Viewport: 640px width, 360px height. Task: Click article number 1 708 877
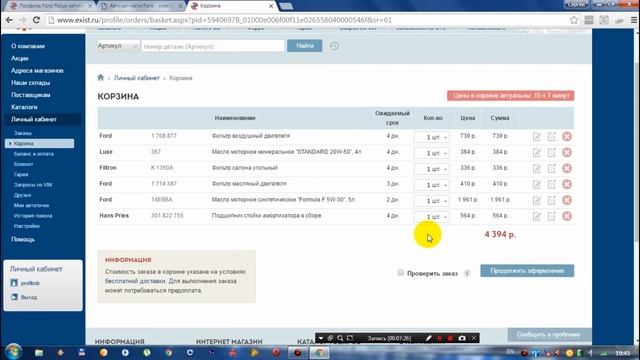[164, 136]
